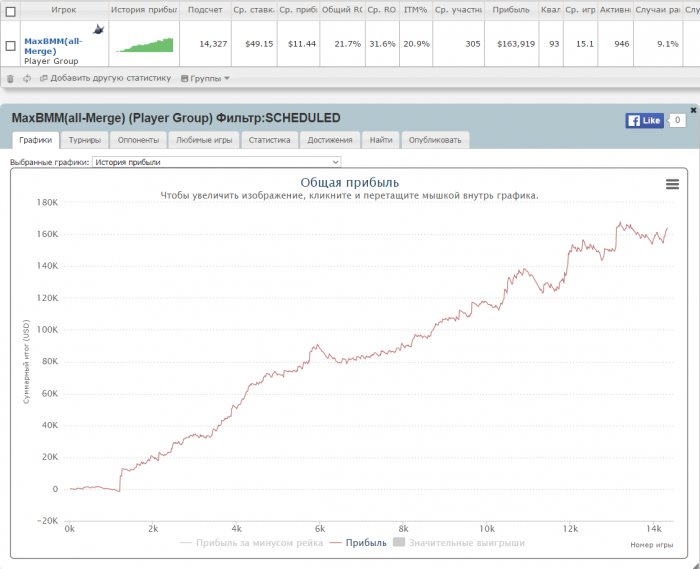Open the Достижения tab
The height and width of the screenshot is (569, 700).
point(330,140)
